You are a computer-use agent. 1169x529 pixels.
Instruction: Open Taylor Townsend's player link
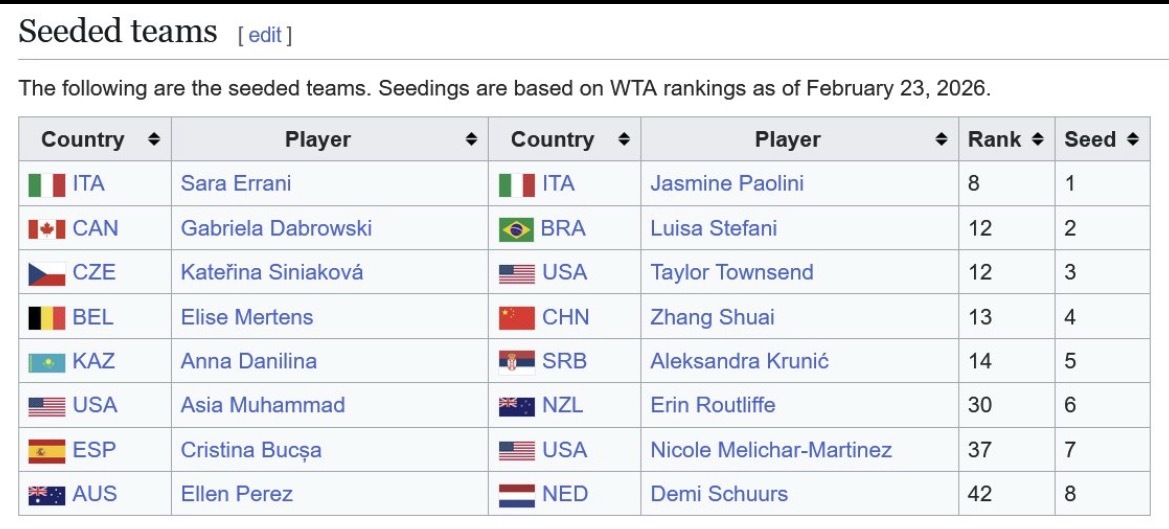tap(731, 272)
